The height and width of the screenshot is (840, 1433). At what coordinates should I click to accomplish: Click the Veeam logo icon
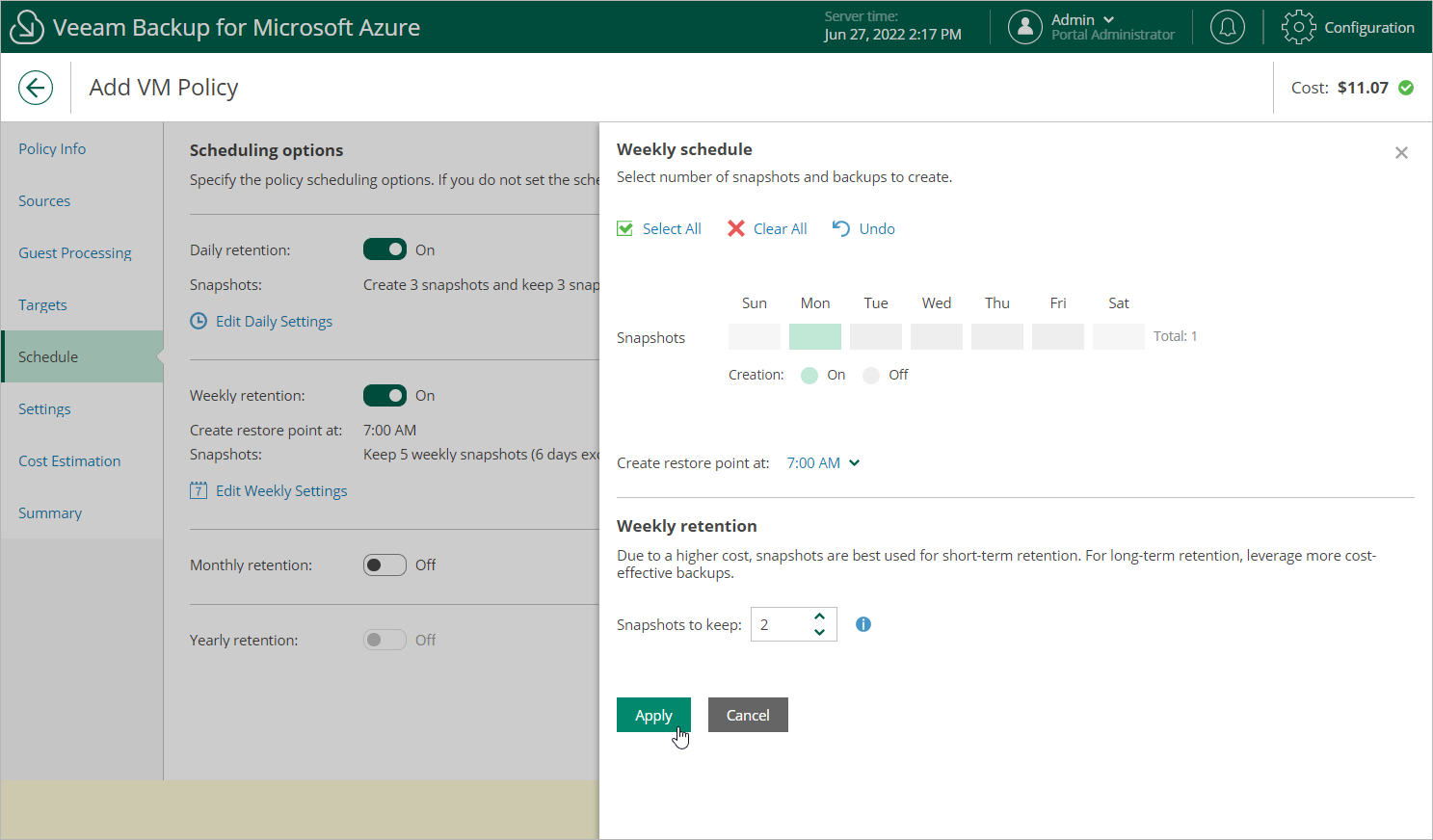(26, 27)
